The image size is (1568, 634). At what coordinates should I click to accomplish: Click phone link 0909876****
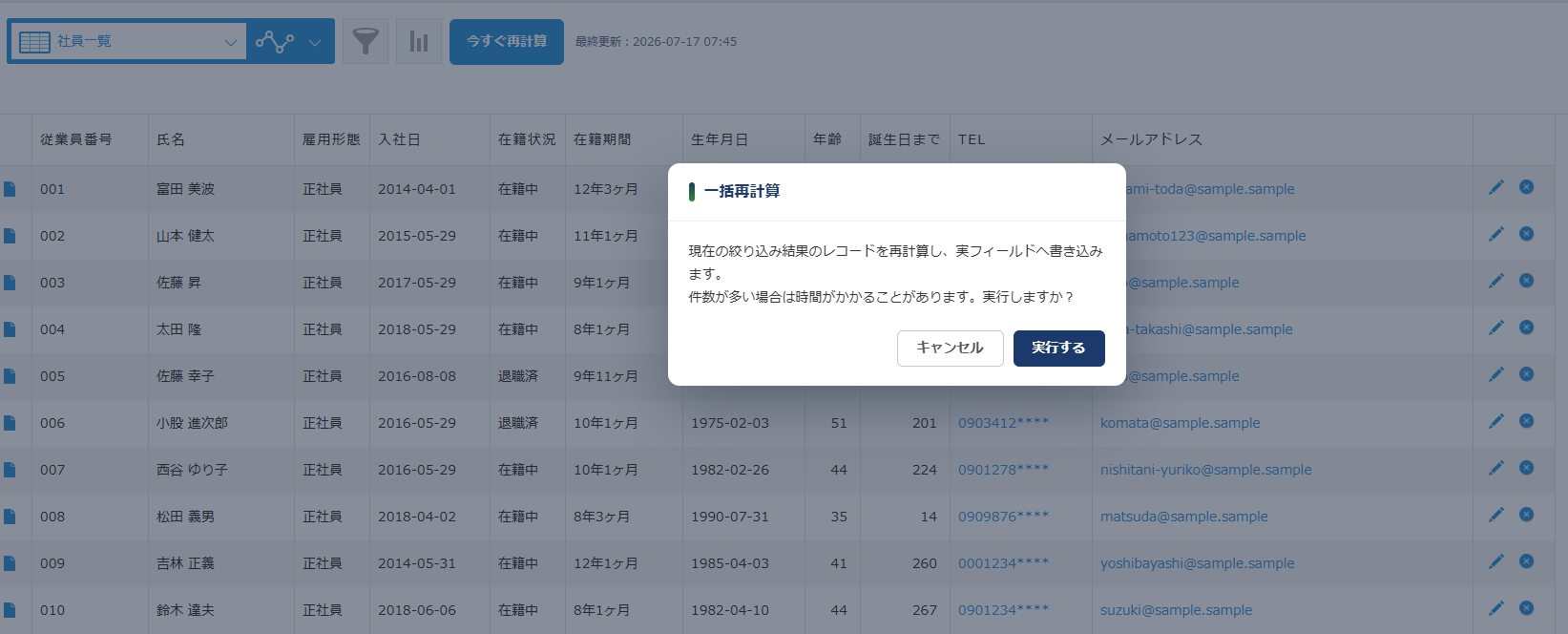click(1004, 517)
